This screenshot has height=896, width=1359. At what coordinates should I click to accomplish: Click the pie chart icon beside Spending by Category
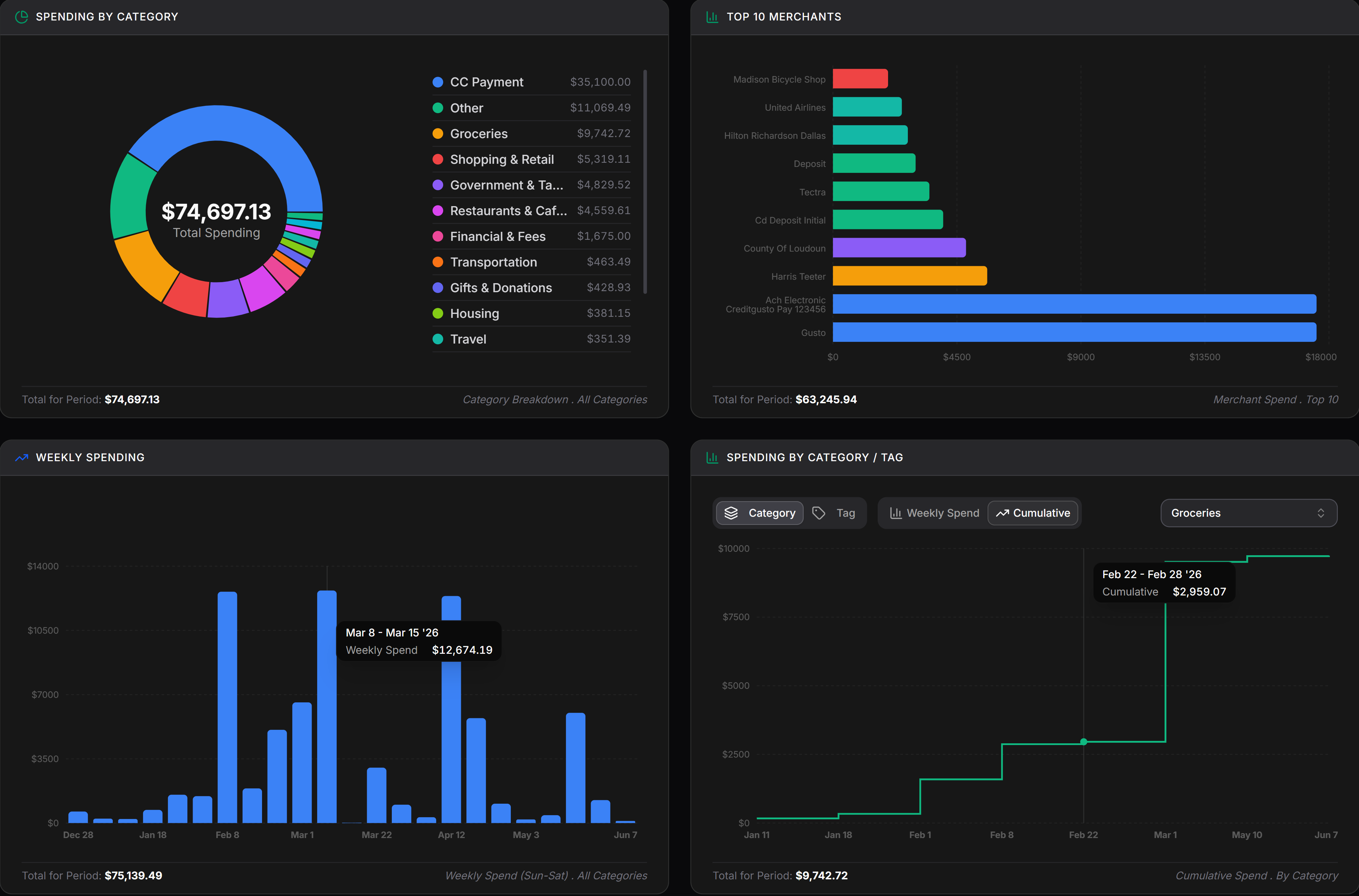click(x=22, y=17)
